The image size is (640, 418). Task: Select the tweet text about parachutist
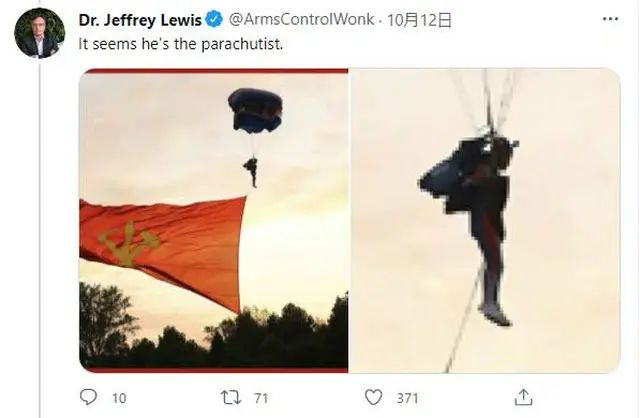[180, 44]
